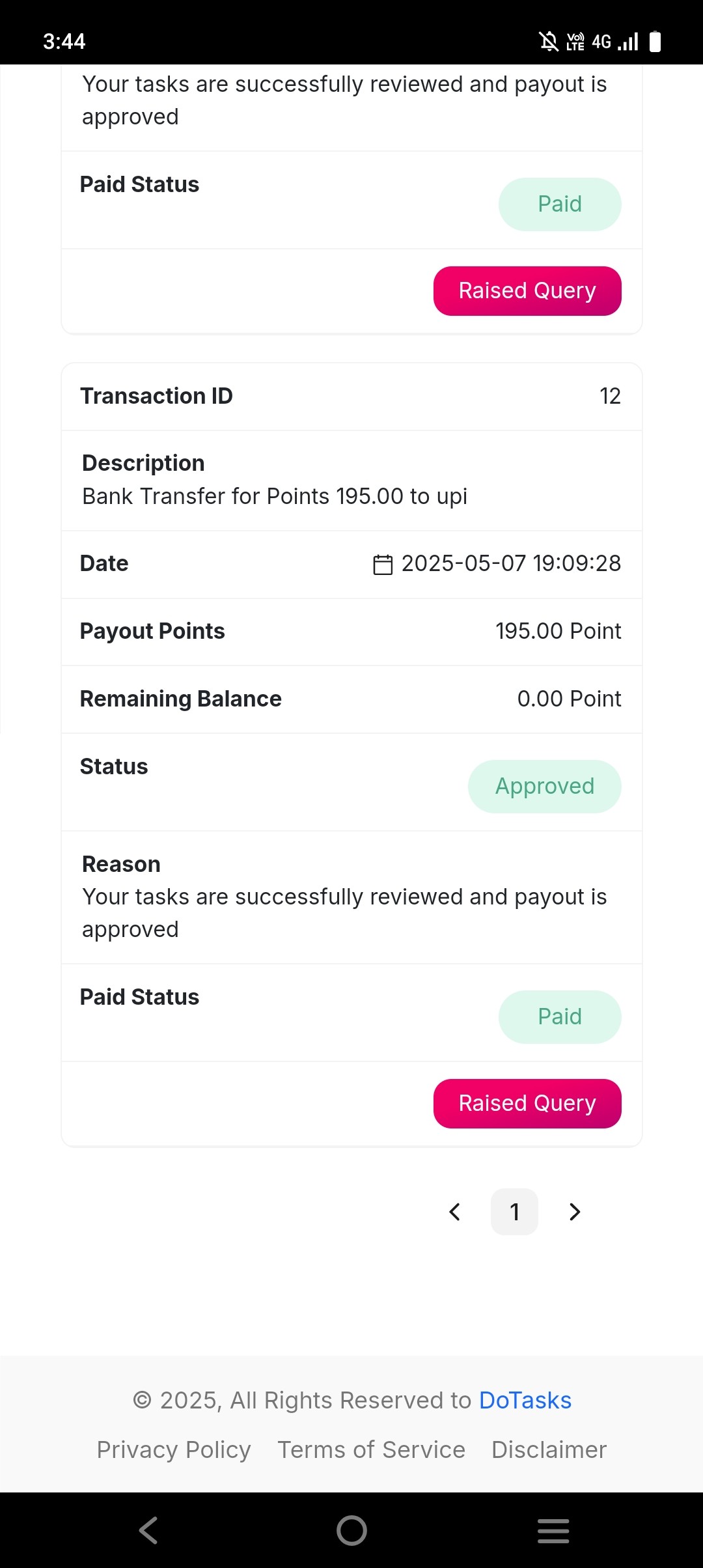This screenshot has width=703, height=1568.
Task: Click the top card's Raised Query button
Action: pos(527,291)
